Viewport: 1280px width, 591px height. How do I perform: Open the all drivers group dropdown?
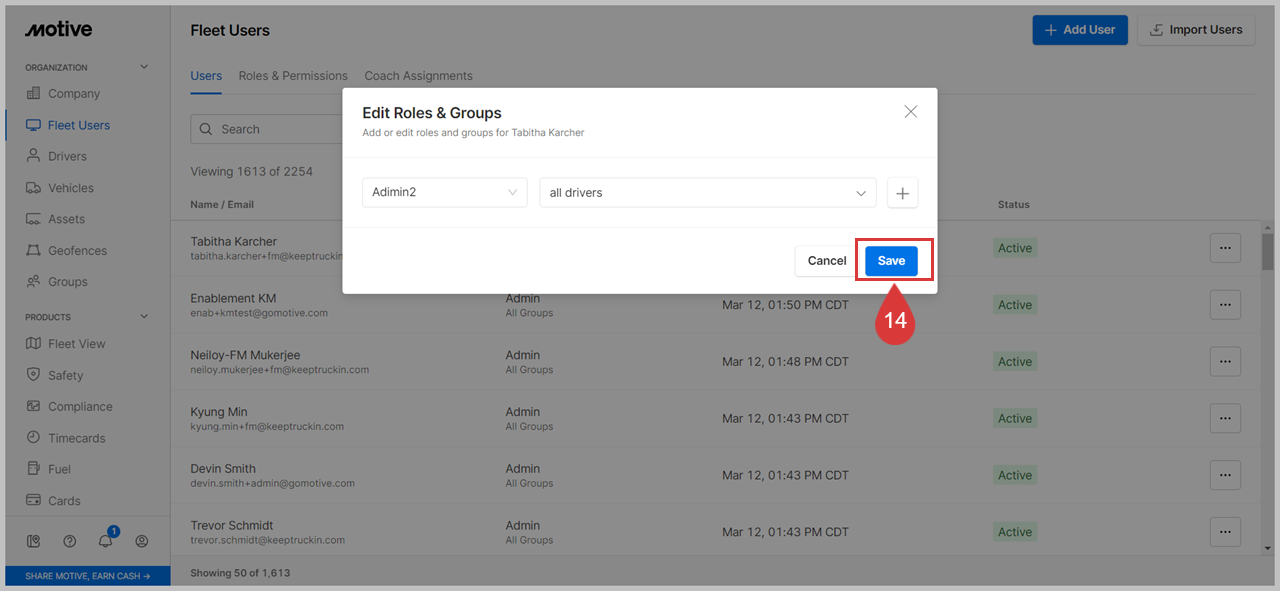point(707,192)
